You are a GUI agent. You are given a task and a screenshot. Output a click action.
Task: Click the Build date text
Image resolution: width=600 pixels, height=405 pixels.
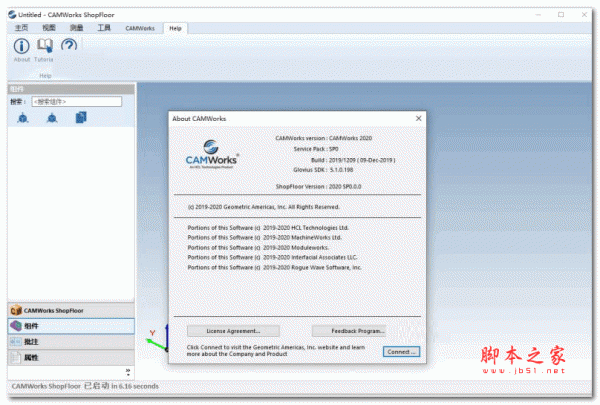coord(353,160)
